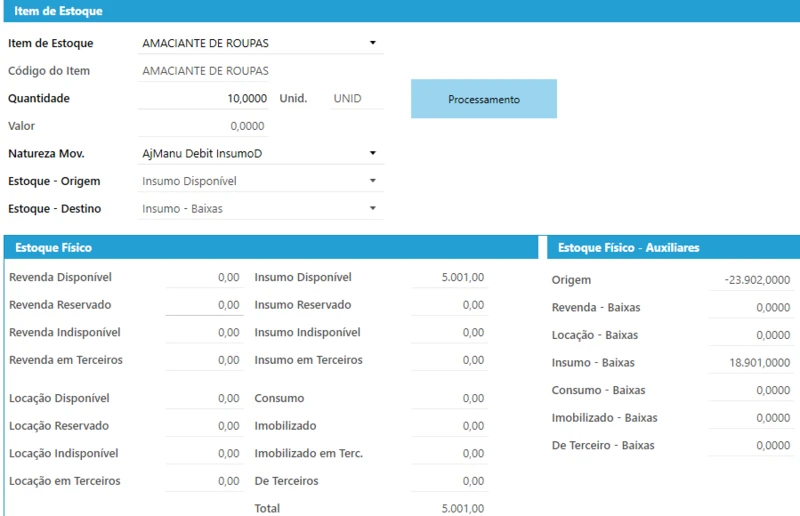Click the Revenda Reservado value field
This screenshot has width=800, height=516.
(205, 305)
